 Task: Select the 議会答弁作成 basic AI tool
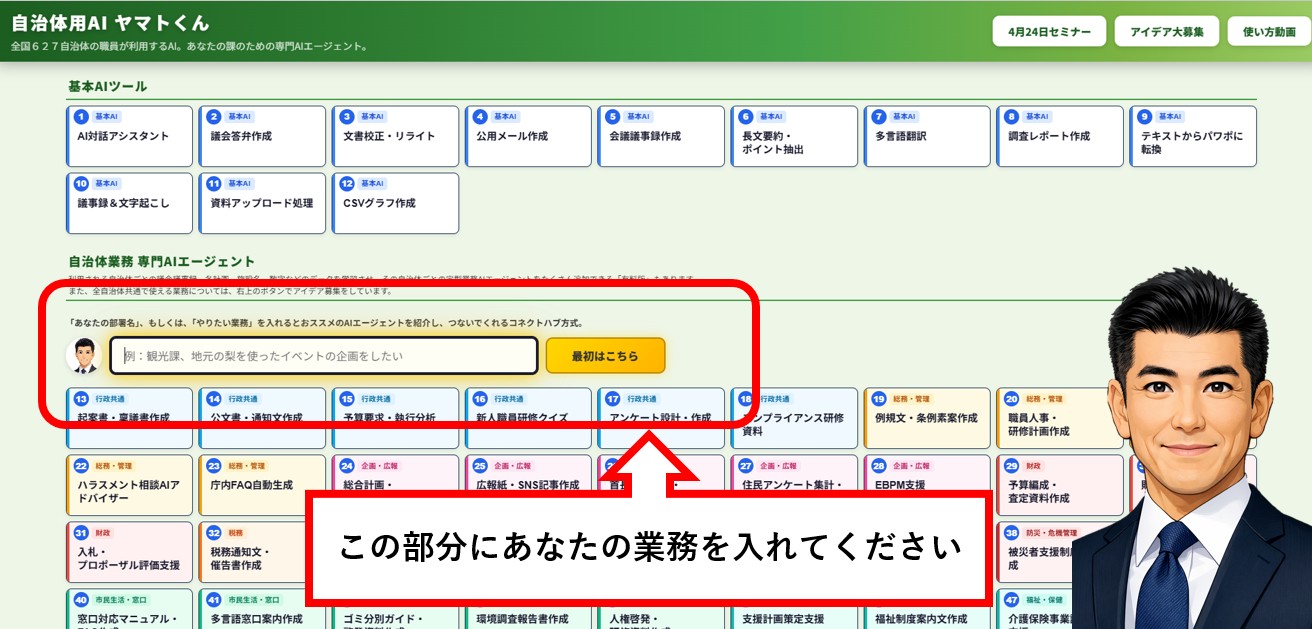262,135
